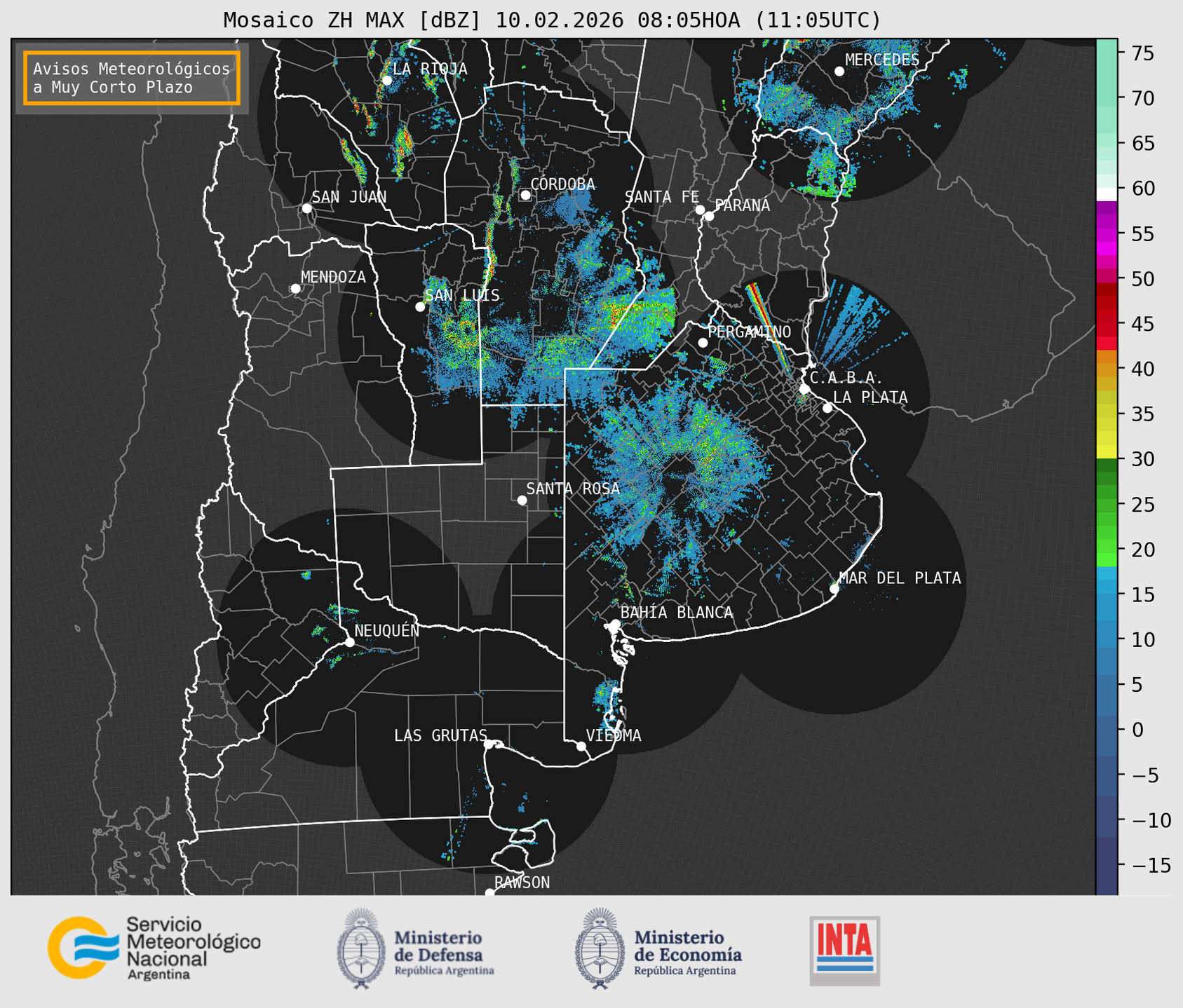Viewport: 1183px width, 1008px height.
Task: Select the Mendoza city marker dot
Action: (x=295, y=289)
